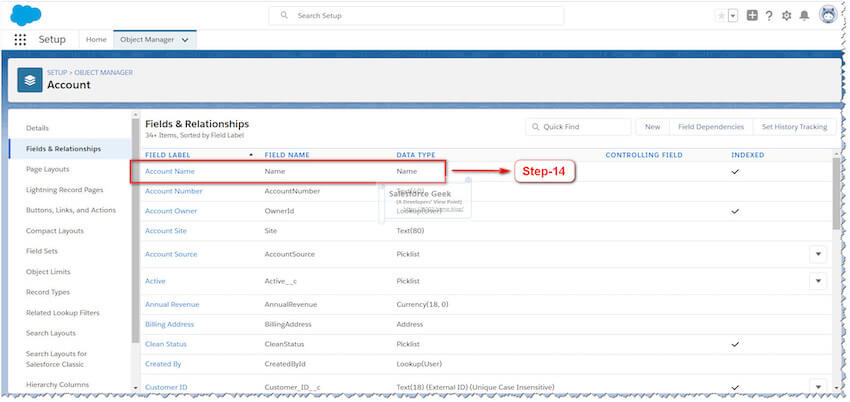This screenshot has width=850, height=402.
Task: Open the Account Owner field link
Action: [171, 211]
